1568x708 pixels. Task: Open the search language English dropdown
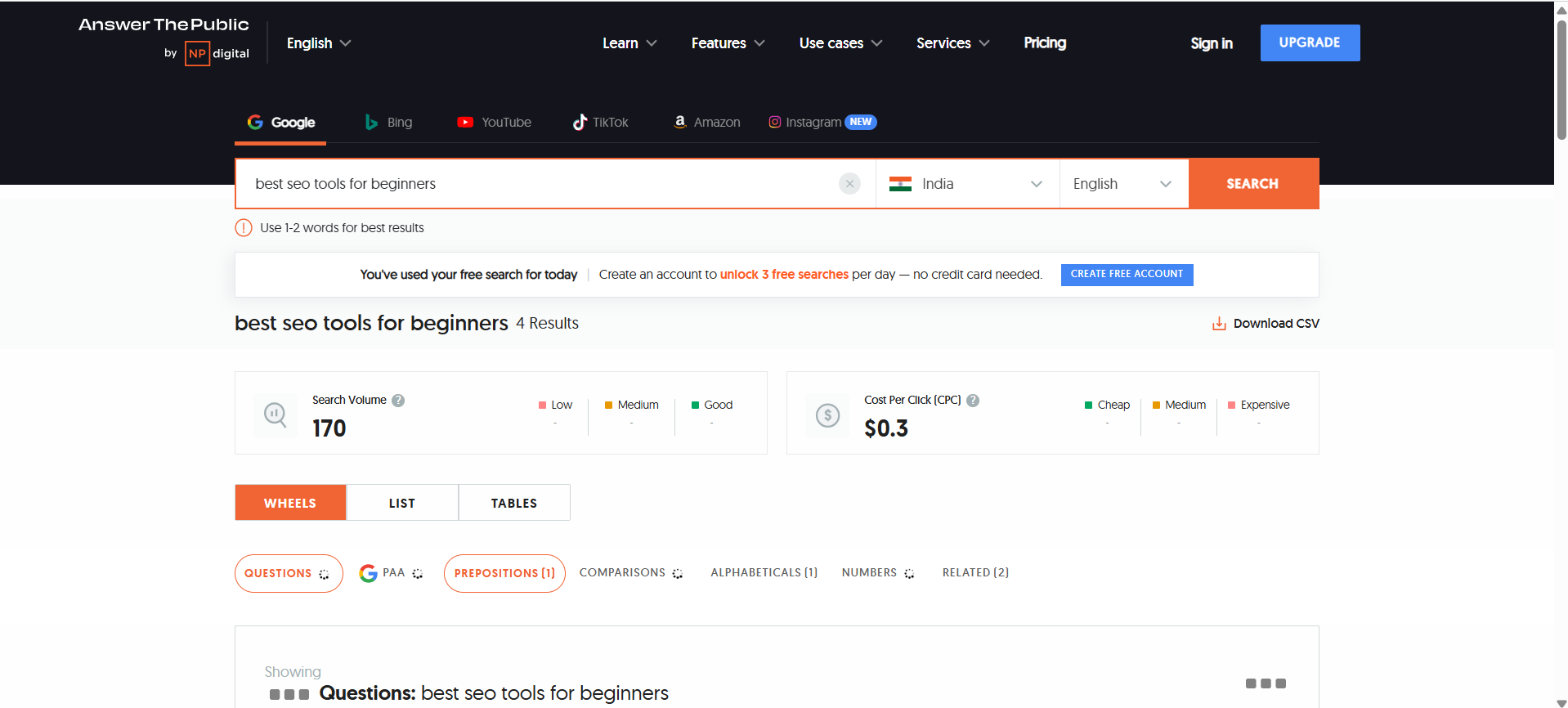(x=1124, y=184)
